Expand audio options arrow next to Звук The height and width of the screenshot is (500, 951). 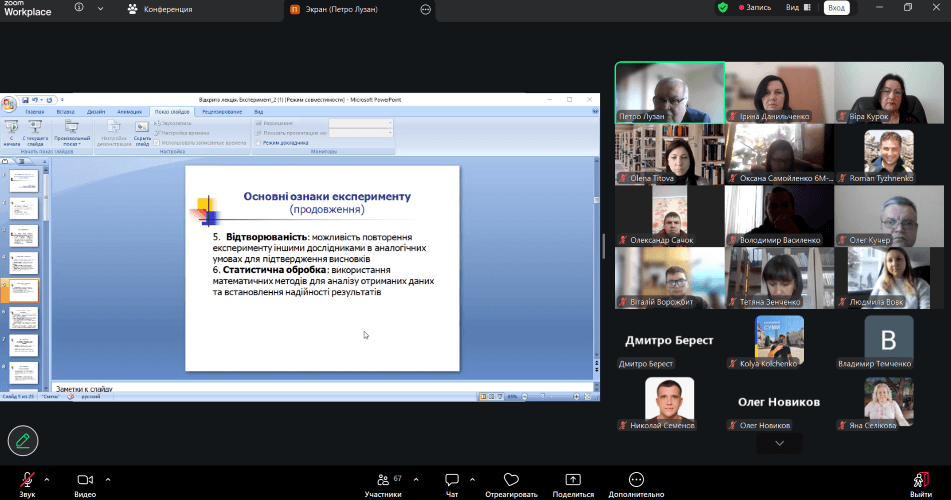click(x=47, y=479)
